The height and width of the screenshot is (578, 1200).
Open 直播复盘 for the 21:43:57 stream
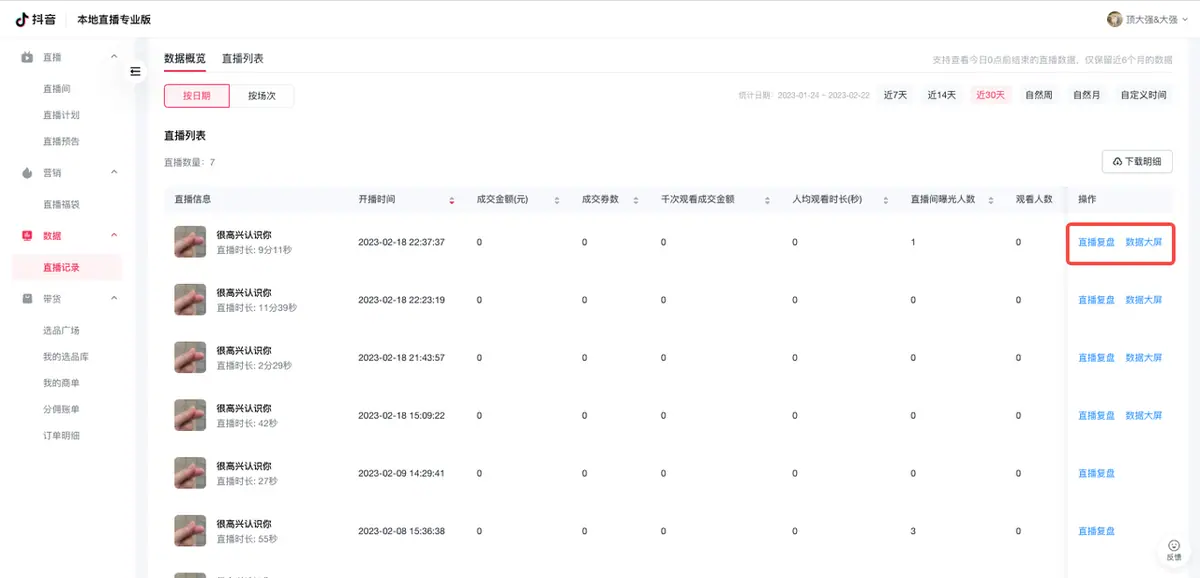click(1096, 358)
